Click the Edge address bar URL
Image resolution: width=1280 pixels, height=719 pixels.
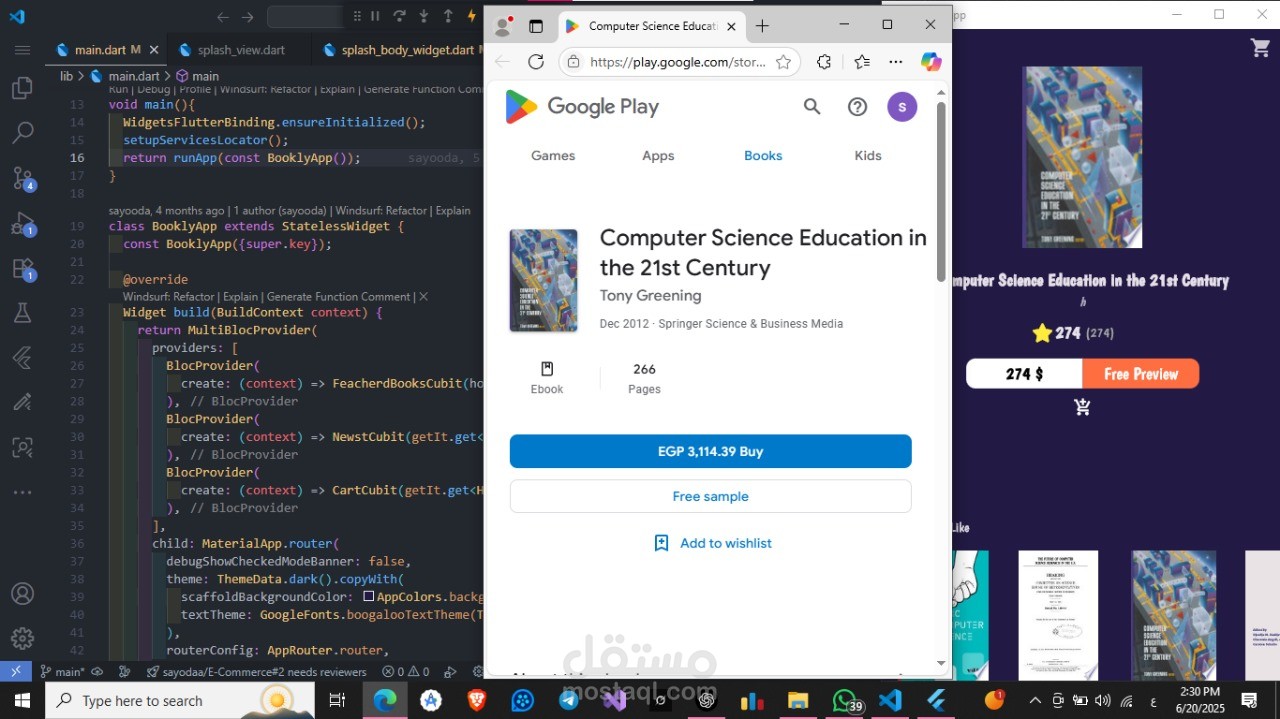click(x=677, y=62)
